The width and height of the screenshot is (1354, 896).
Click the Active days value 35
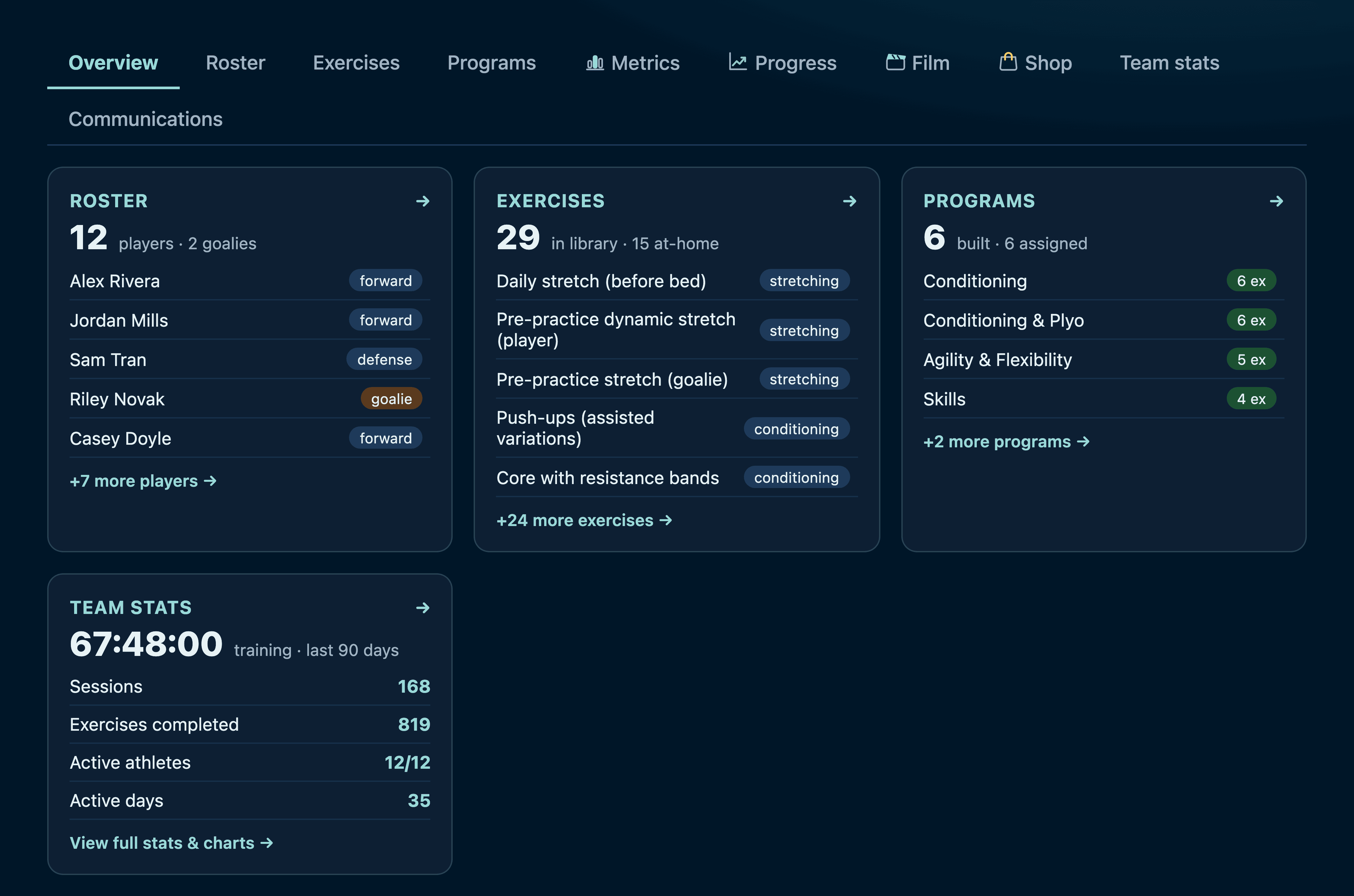pos(419,801)
